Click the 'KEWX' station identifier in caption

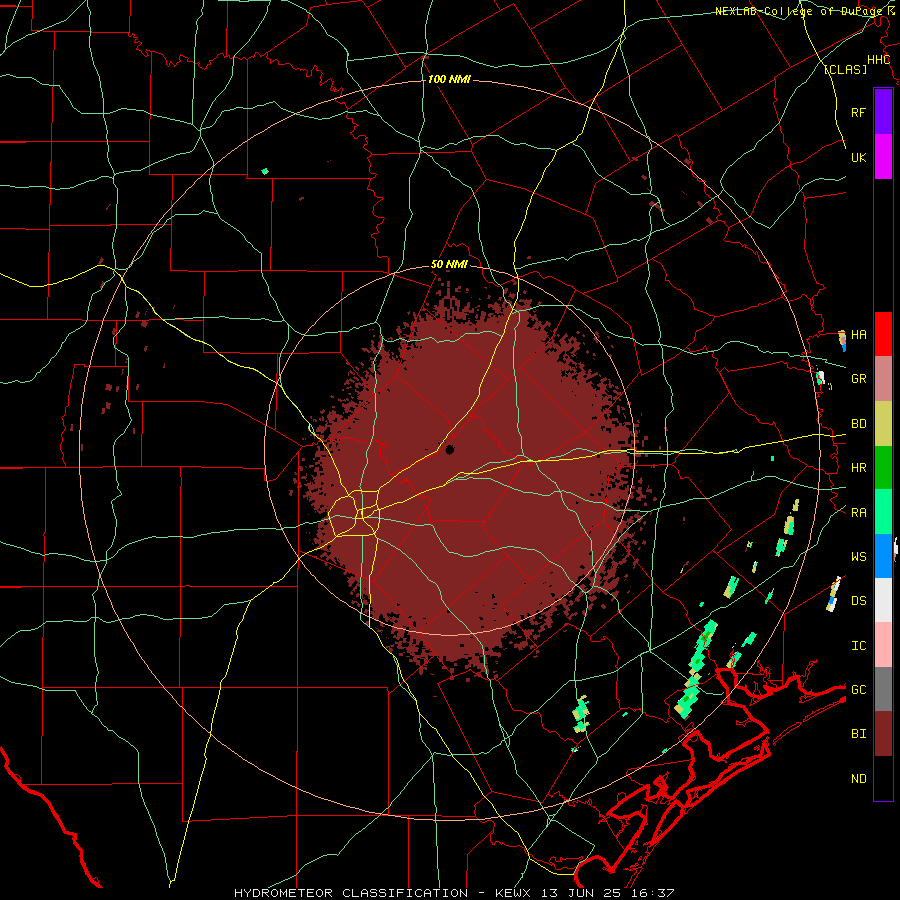pos(513,893)
